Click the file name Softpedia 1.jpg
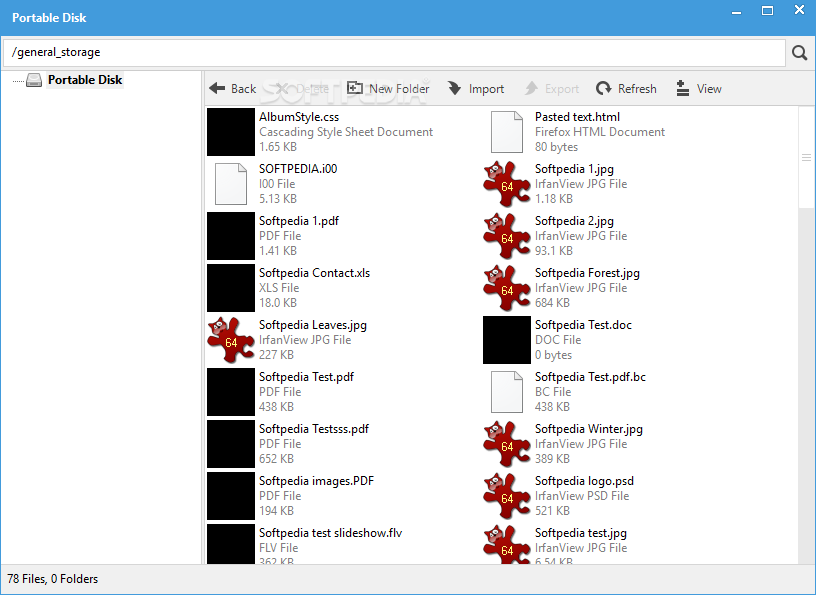The height and width of the screenshot is (595, 816). (x=574, y=169)
